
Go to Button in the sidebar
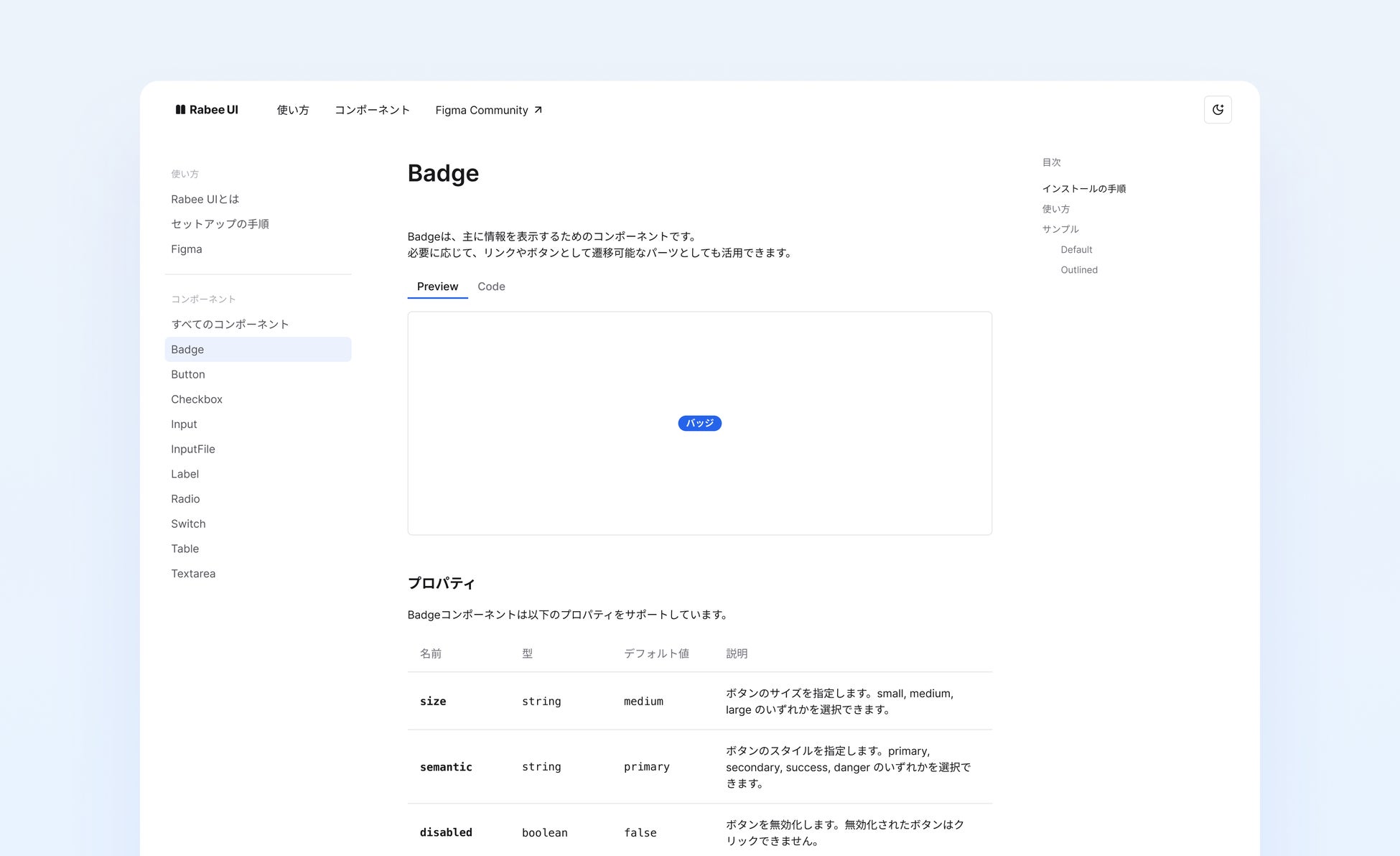point(188,374)
